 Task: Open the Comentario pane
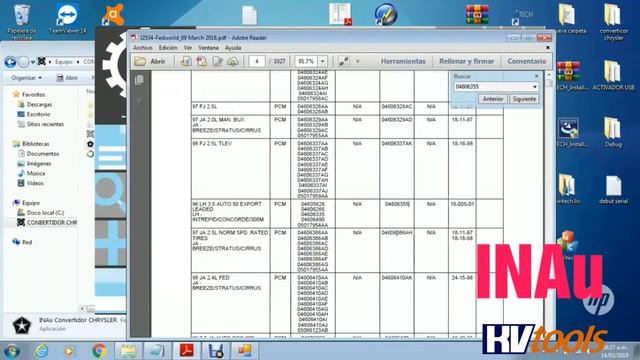(527, 61)
